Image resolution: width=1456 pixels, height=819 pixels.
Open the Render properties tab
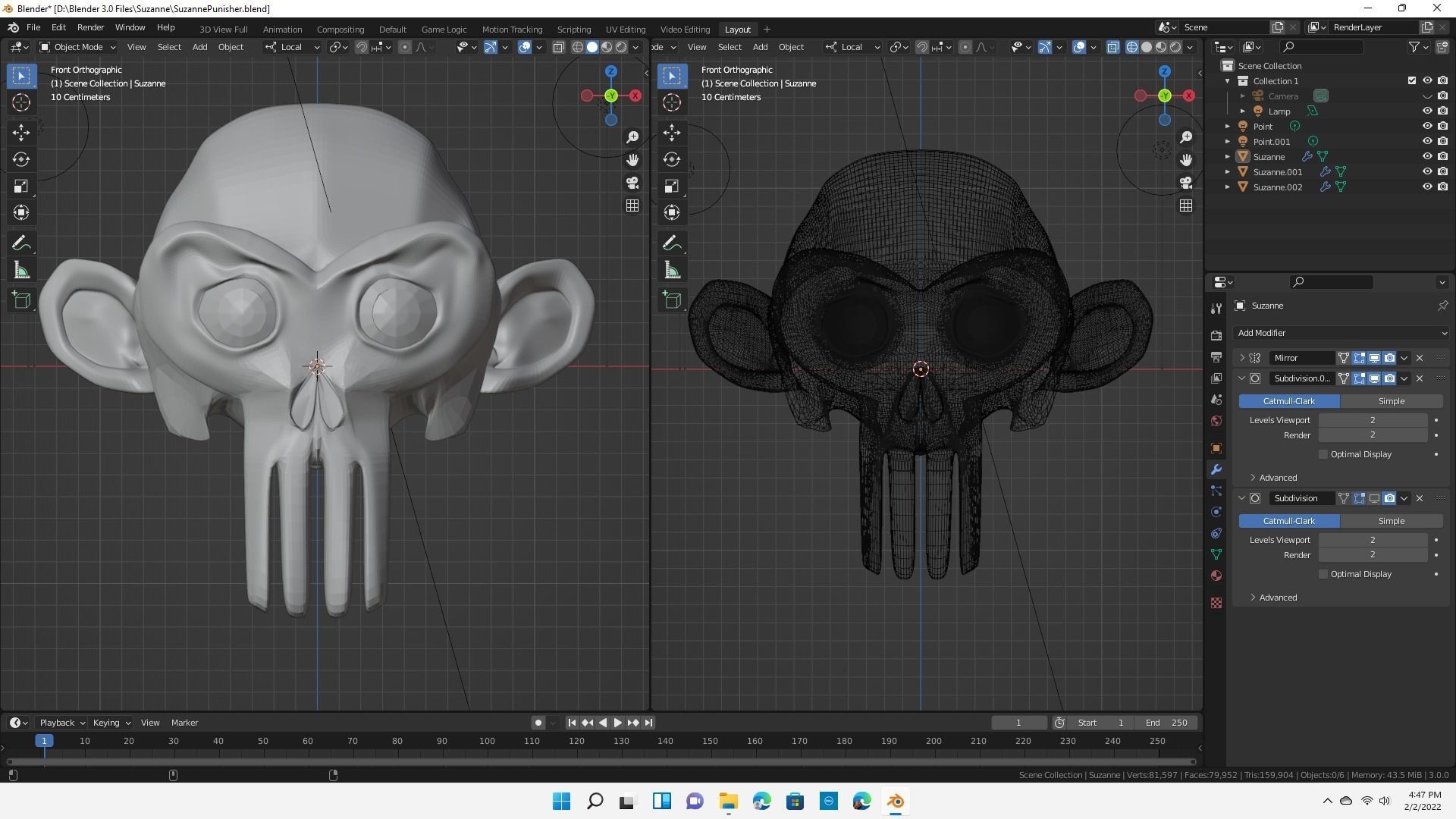pos(1216,335)
